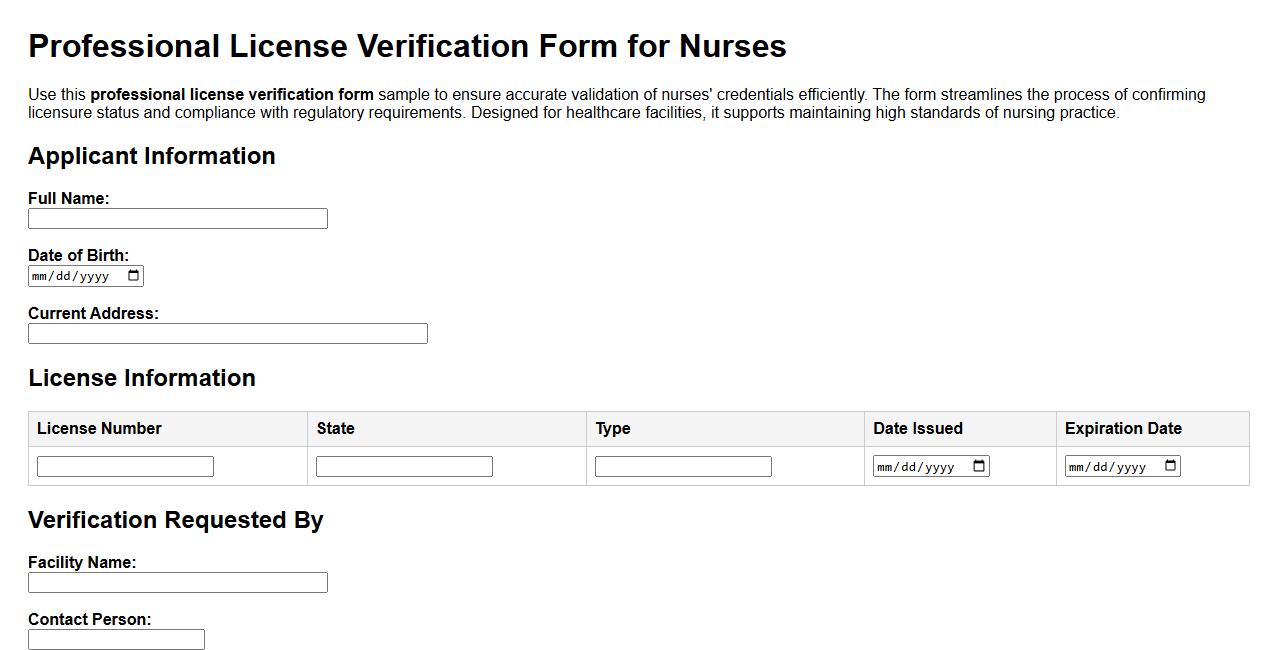Click the License Number column header

pos(98,428)
